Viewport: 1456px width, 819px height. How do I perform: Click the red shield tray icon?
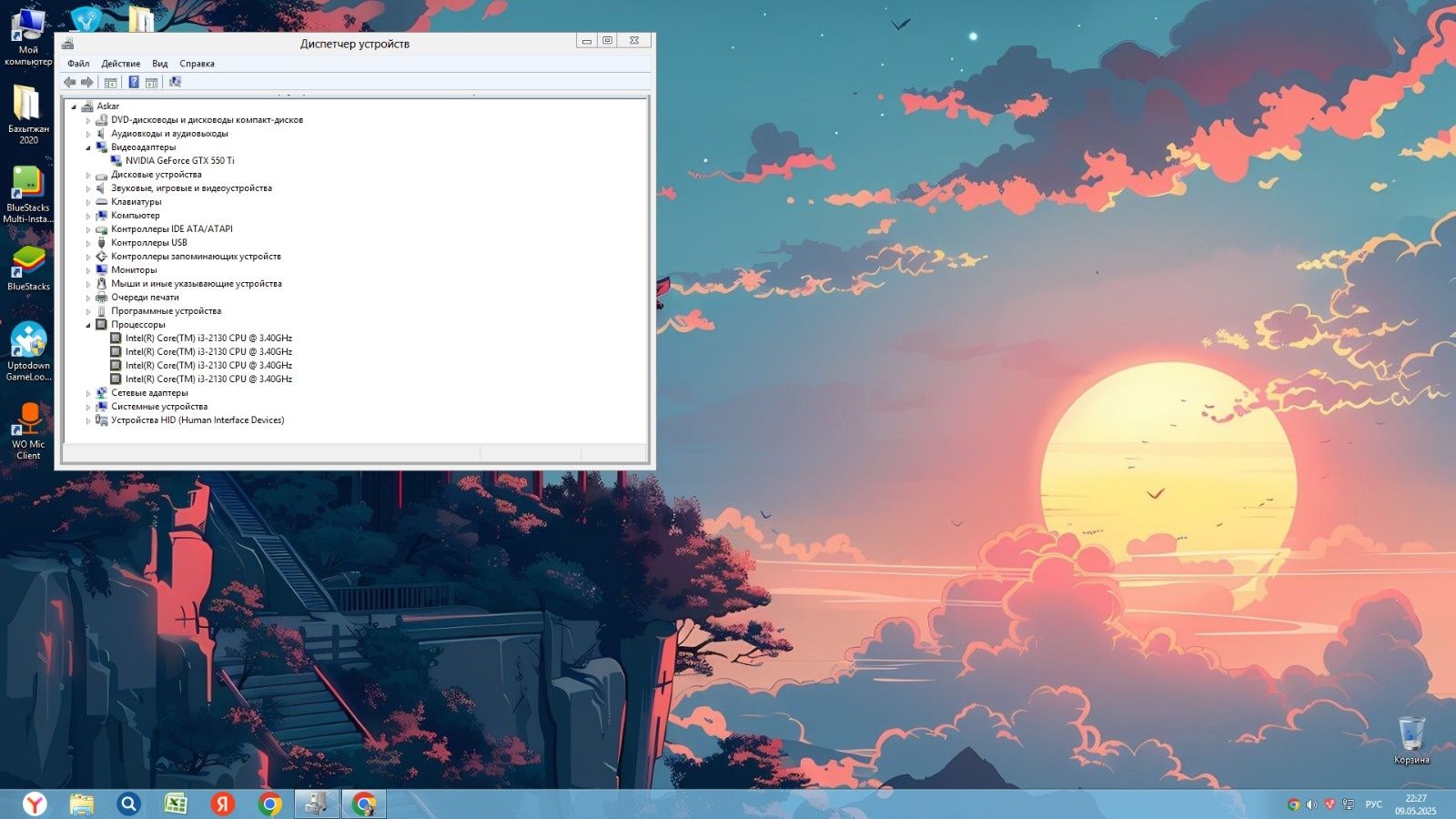point(1330,804)
